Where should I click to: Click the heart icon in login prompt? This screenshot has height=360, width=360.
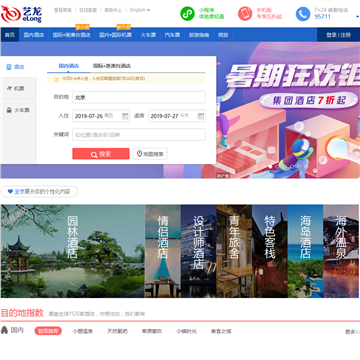click(10, 191)
